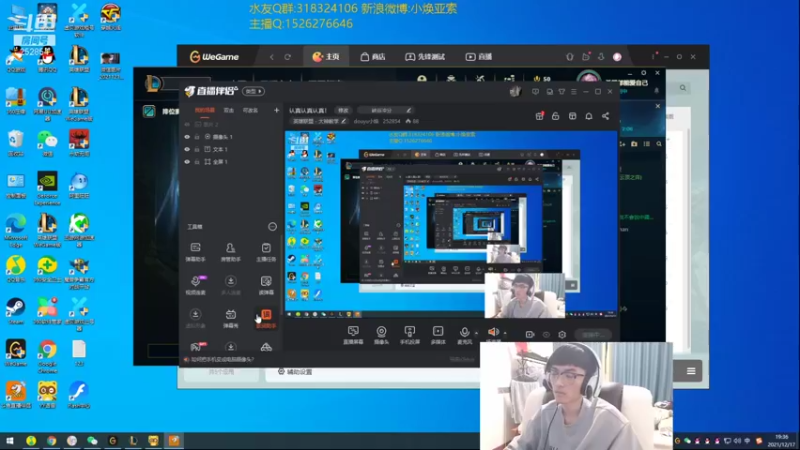Toggle lock on 全屏 1 source

tap(197, 162)
